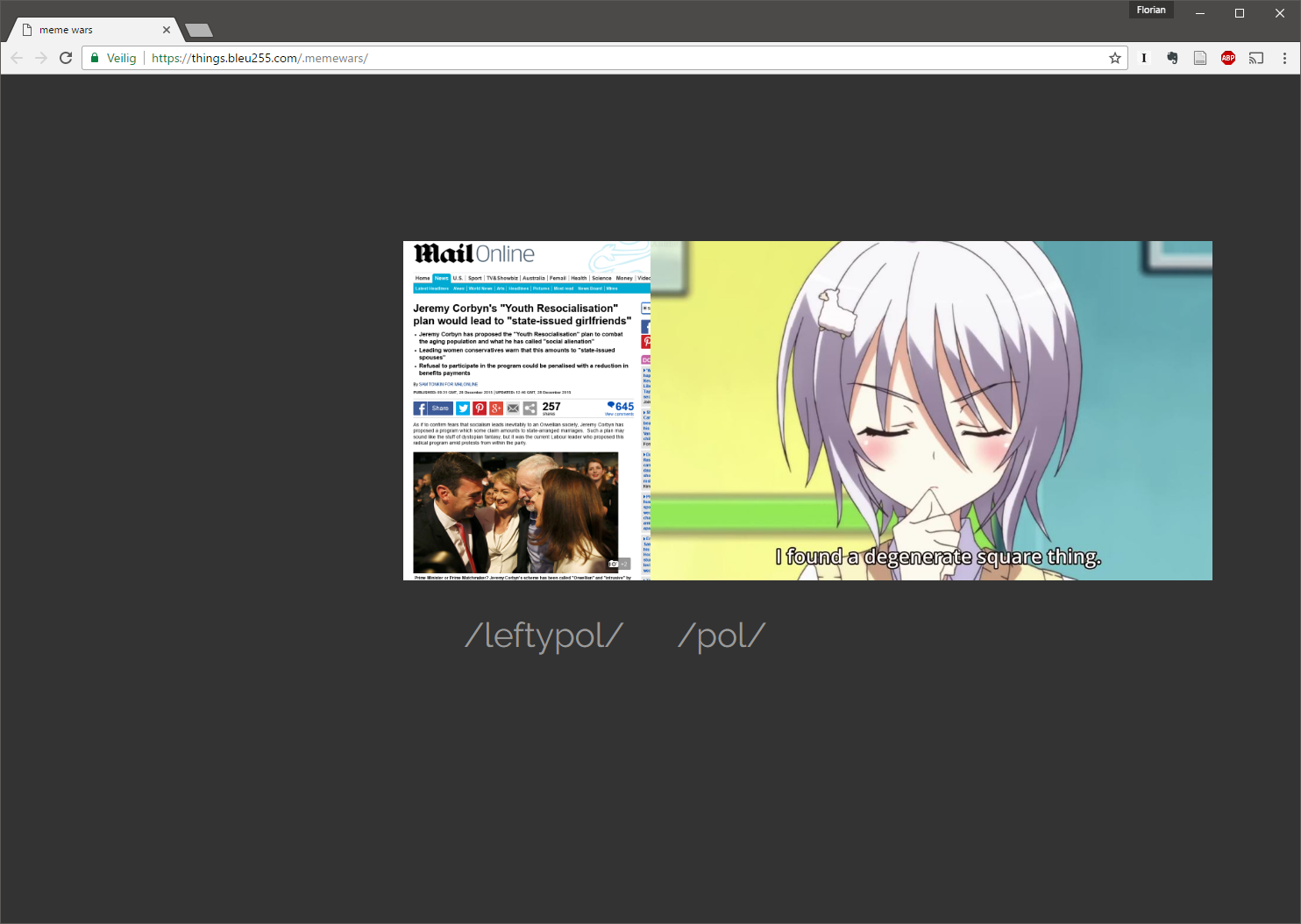Click the Mail Online article meme image
The width and height of the screenshot is (1301, 924).
(x=526, y=410)
